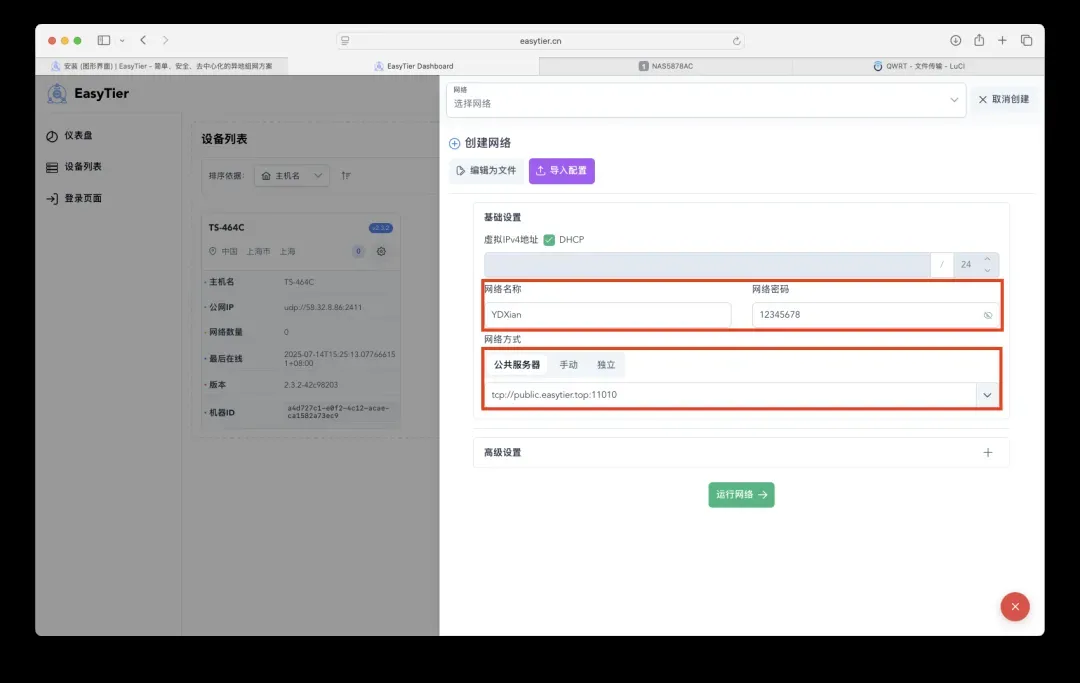Open the 选择网络 dropdown
1080x683 pixels.
click(705, 99)
